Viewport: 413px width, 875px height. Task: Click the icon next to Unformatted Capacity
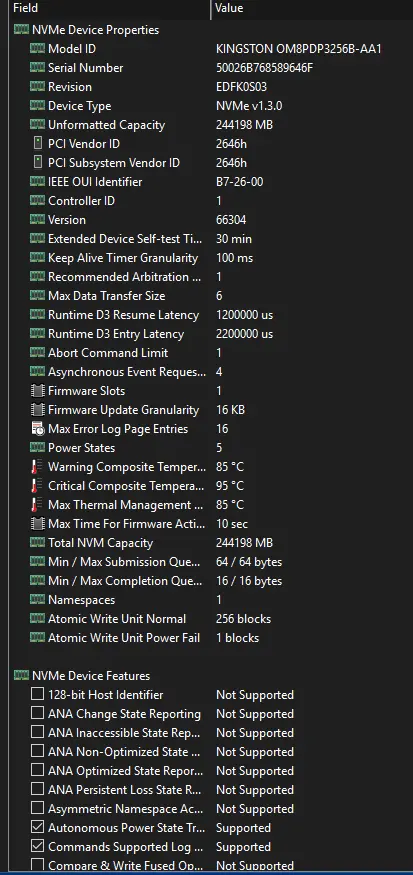pos(37,124)
